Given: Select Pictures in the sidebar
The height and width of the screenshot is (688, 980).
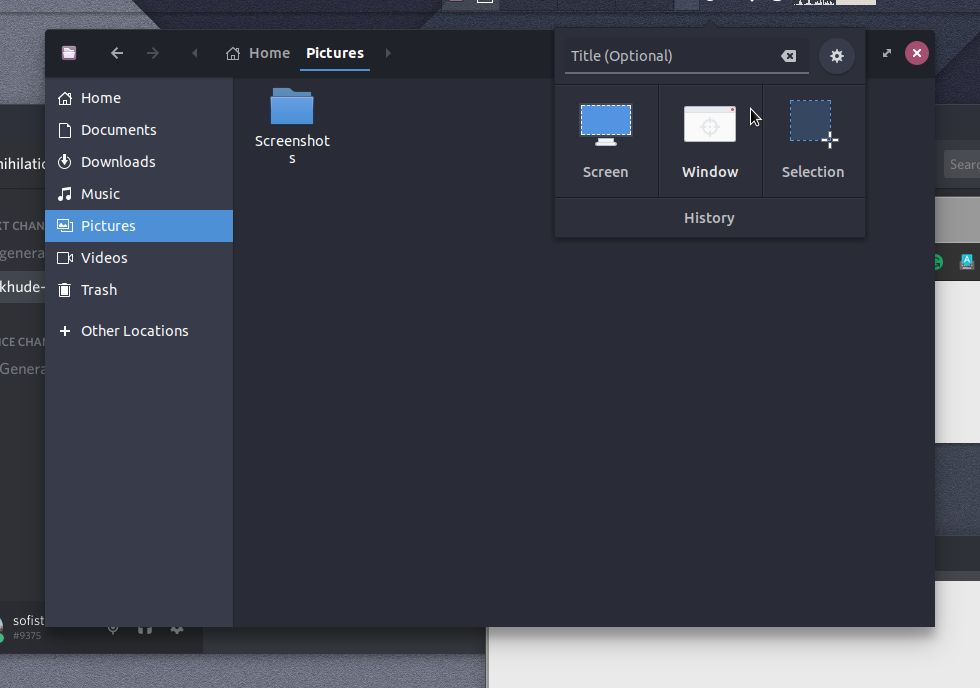Looking at the screenshot, I should click(x=139, y=226).
